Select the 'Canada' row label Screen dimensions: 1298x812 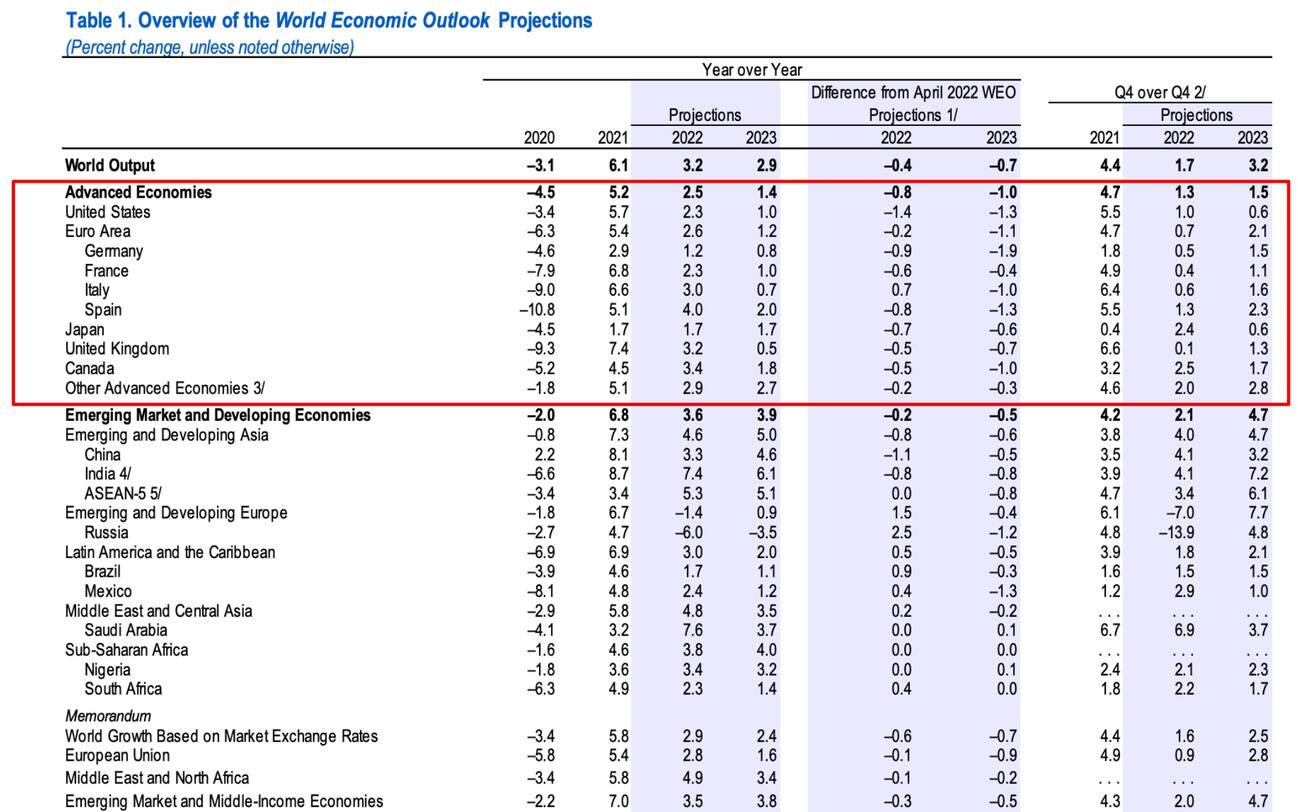89,368
